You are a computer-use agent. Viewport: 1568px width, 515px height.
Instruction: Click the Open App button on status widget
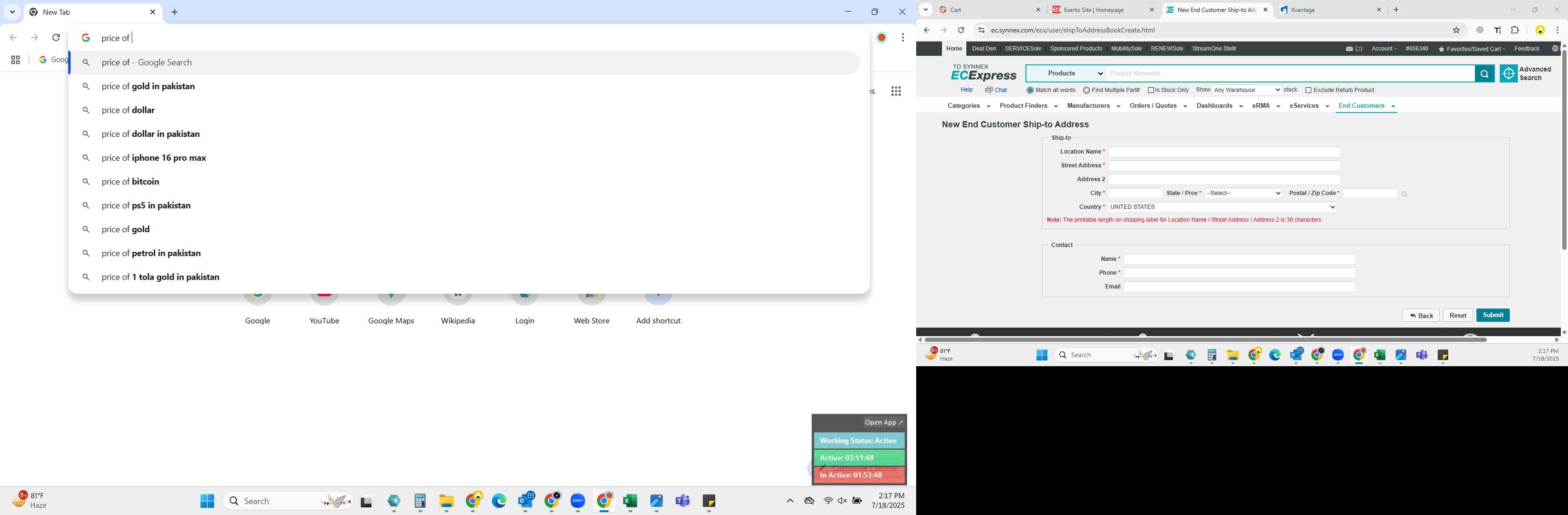point(884,422)
